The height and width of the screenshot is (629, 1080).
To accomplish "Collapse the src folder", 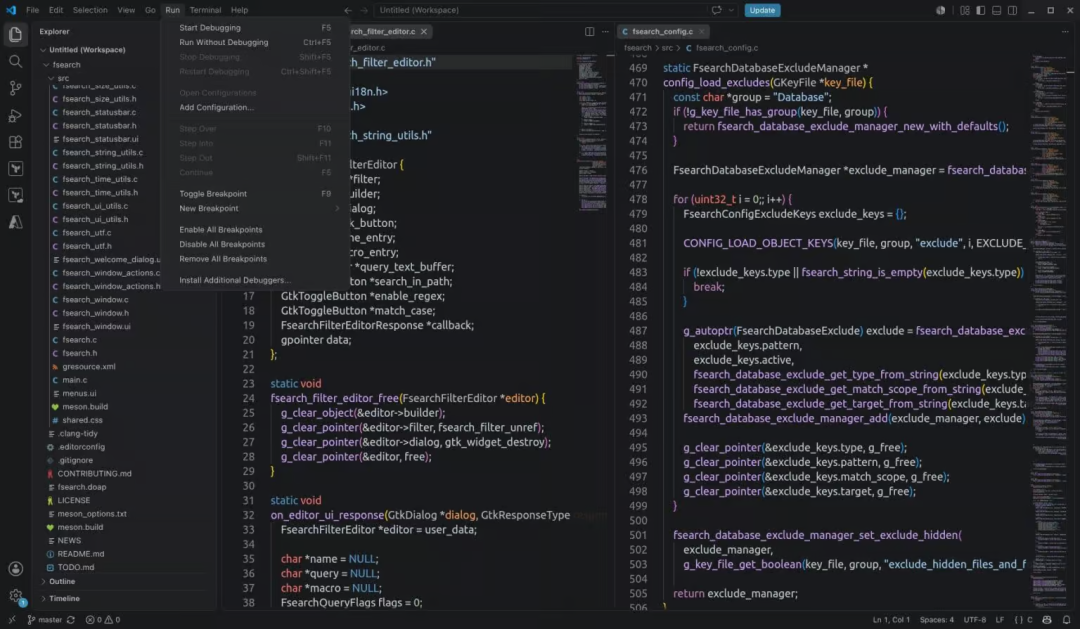I will pyautogui.click(x=51, y=78).
